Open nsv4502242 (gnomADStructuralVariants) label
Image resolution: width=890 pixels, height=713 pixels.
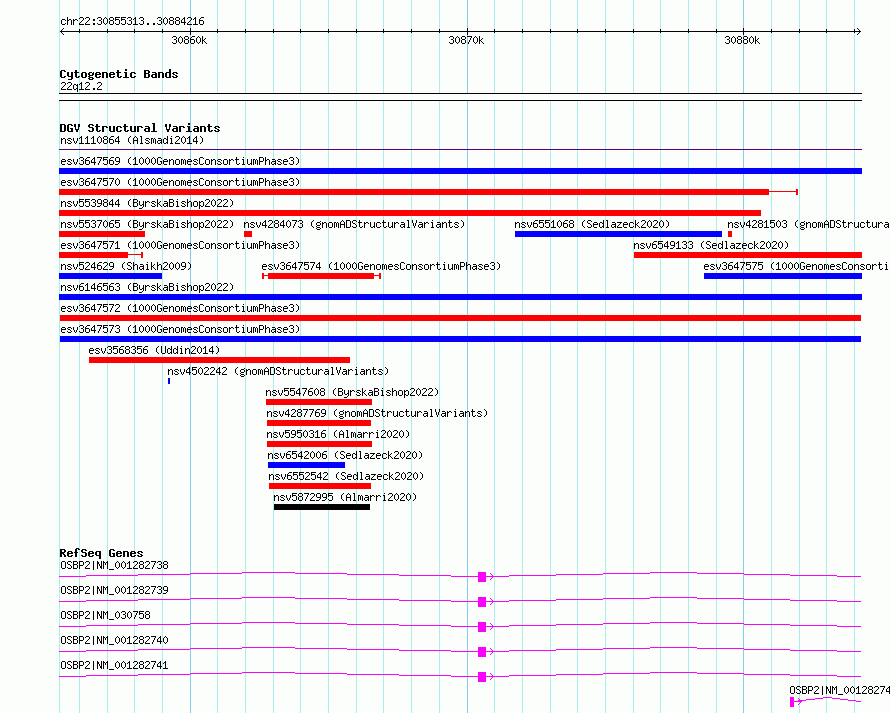pos(278,371)
